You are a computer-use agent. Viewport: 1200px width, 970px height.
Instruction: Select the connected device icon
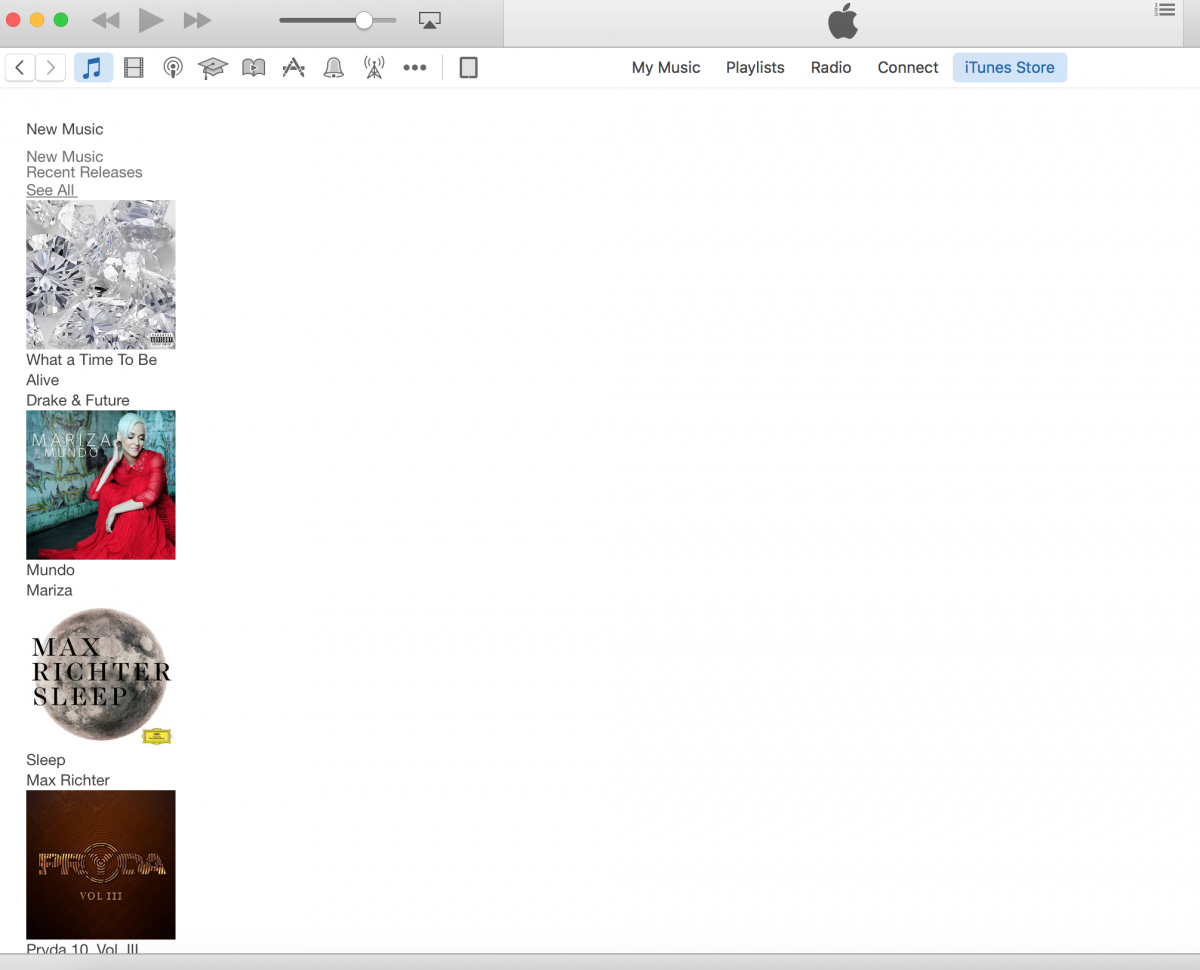point(468,68)
